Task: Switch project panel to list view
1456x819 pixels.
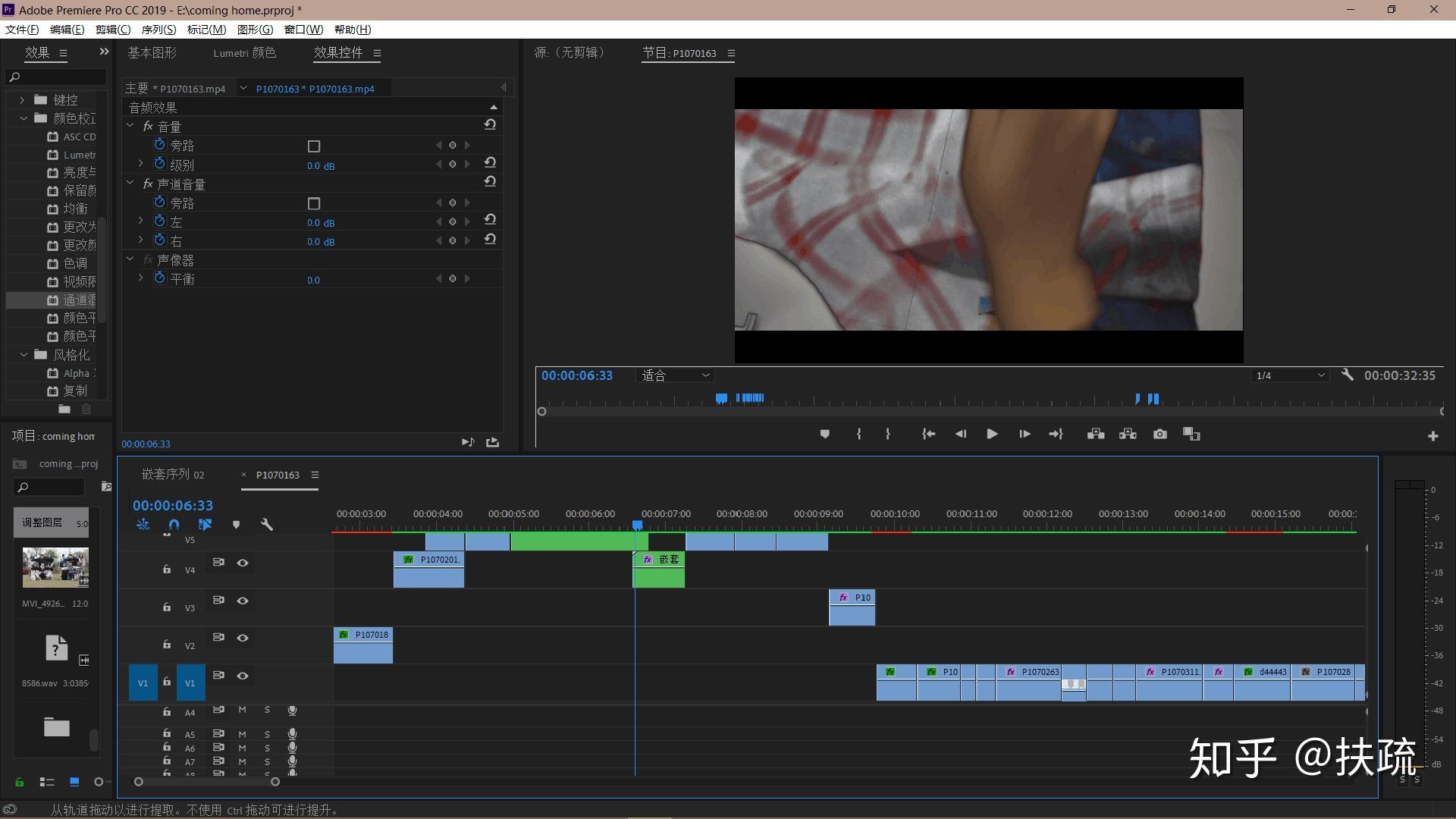Action: click(x=47, y=782)
